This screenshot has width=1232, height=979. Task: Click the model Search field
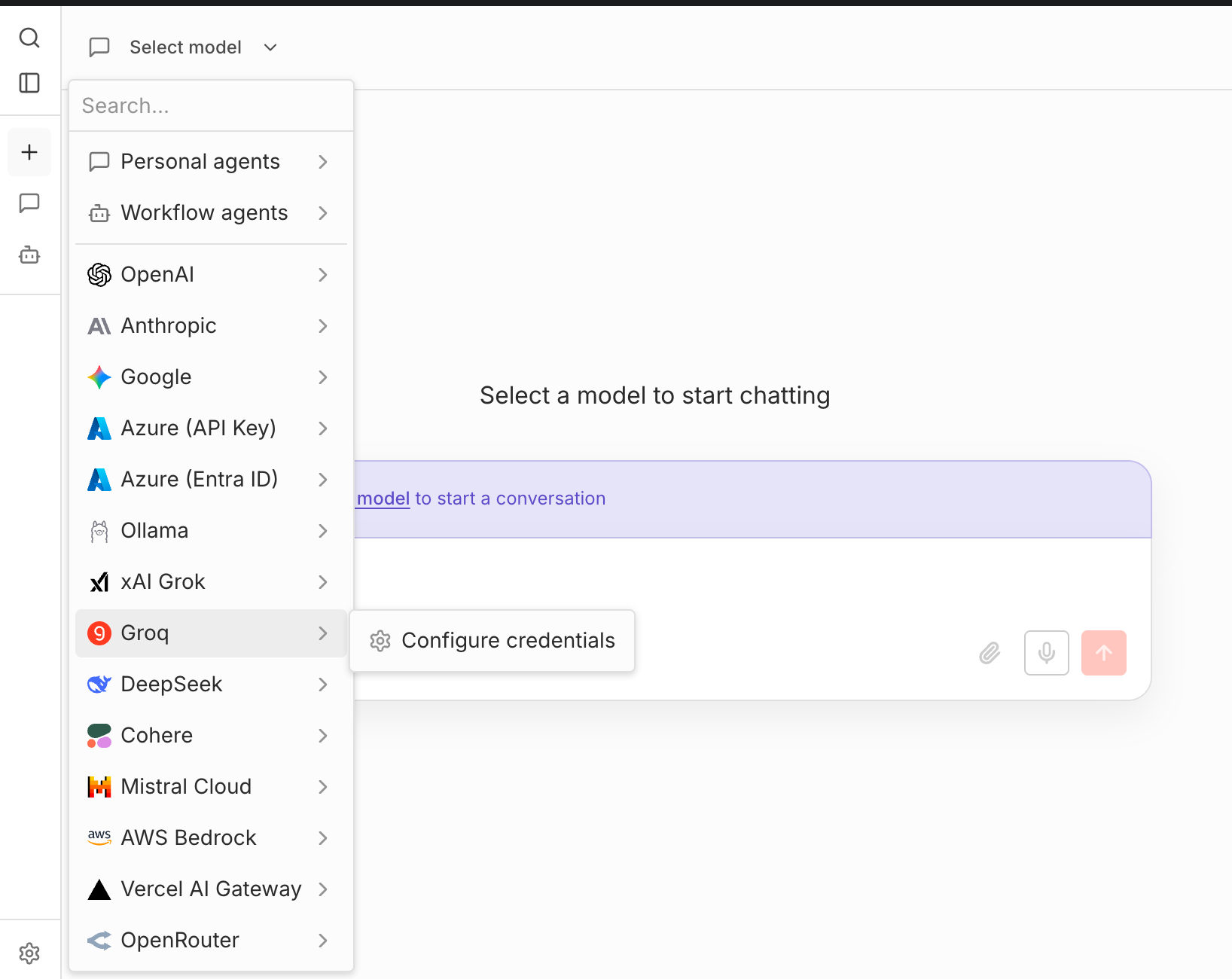coord(211,106)
